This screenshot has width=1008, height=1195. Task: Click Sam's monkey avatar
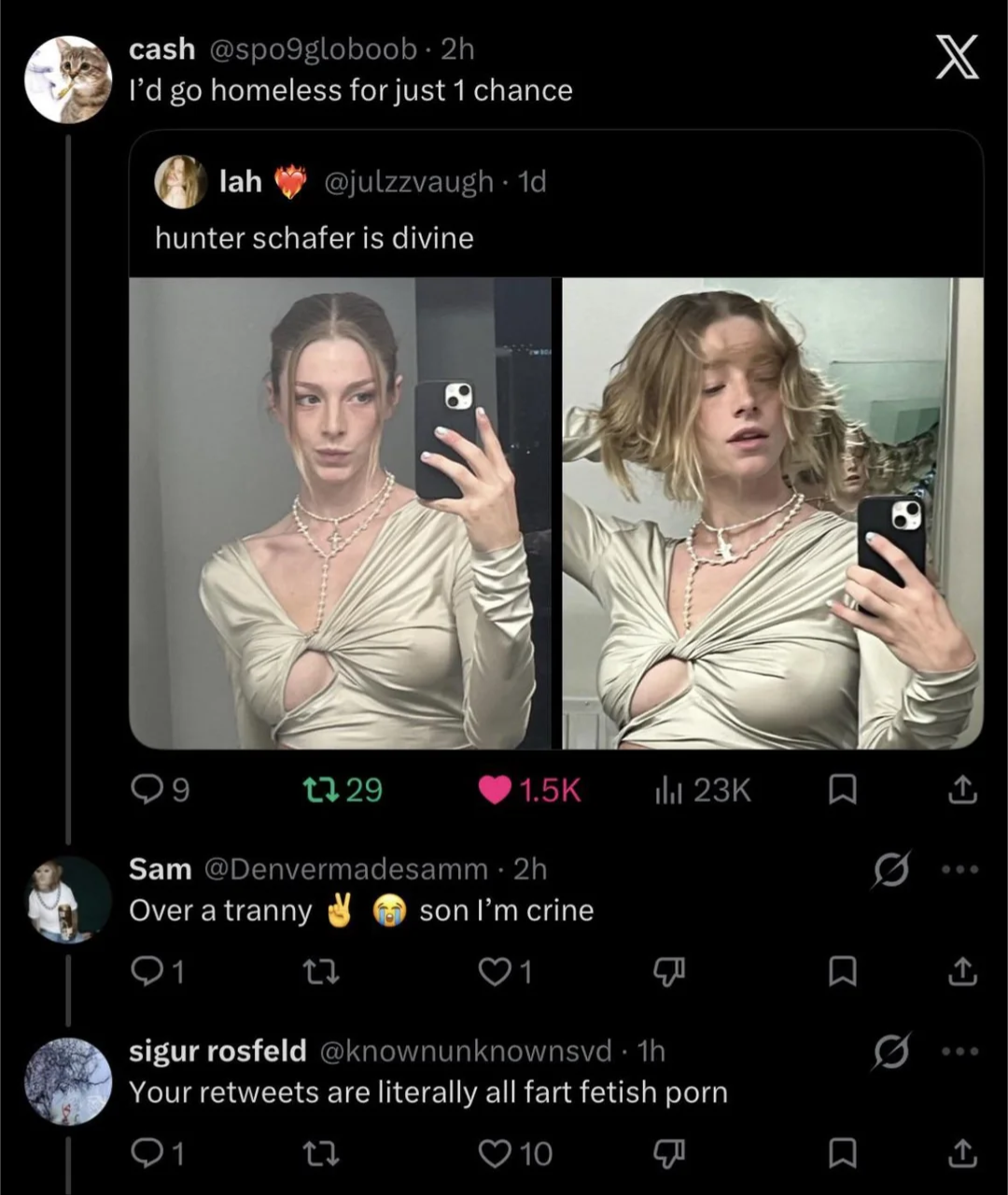click(68, 900)
